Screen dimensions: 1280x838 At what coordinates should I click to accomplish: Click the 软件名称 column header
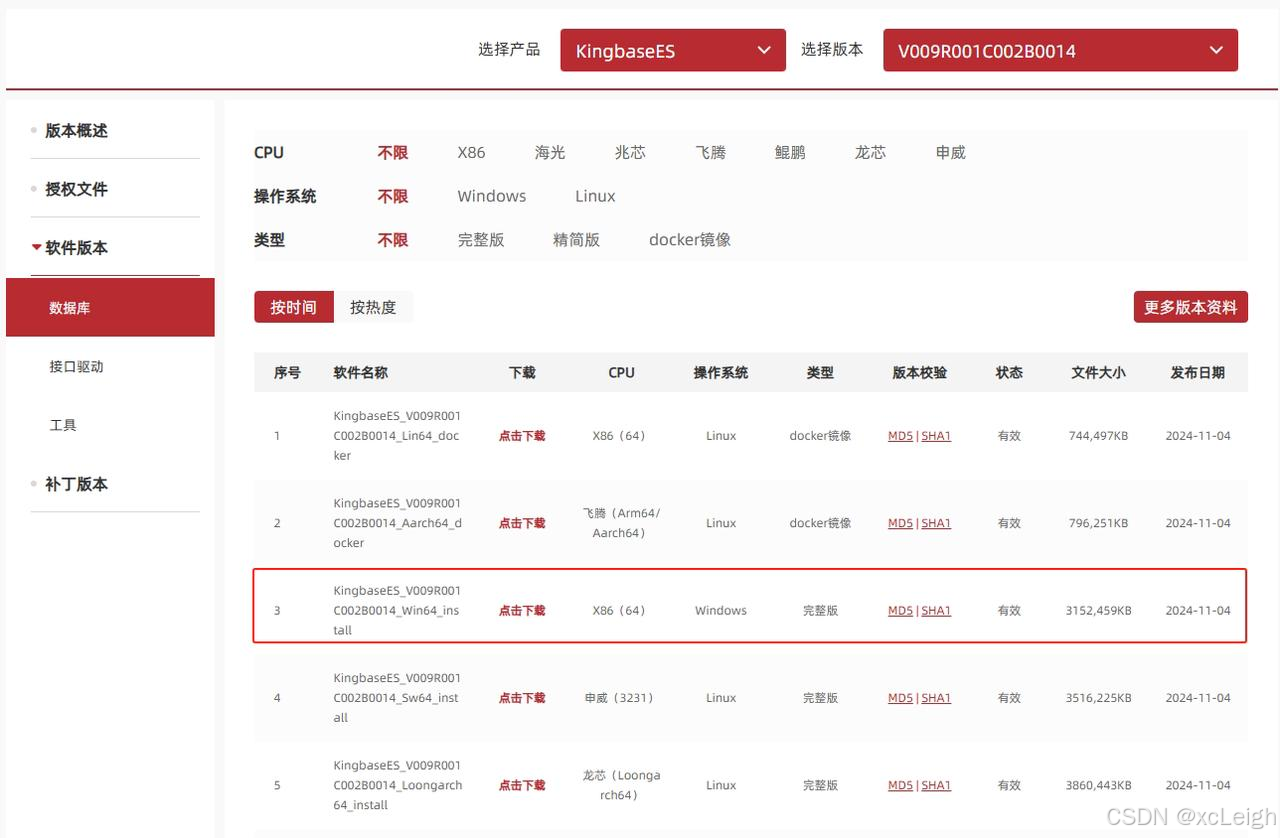pos(361,372)
